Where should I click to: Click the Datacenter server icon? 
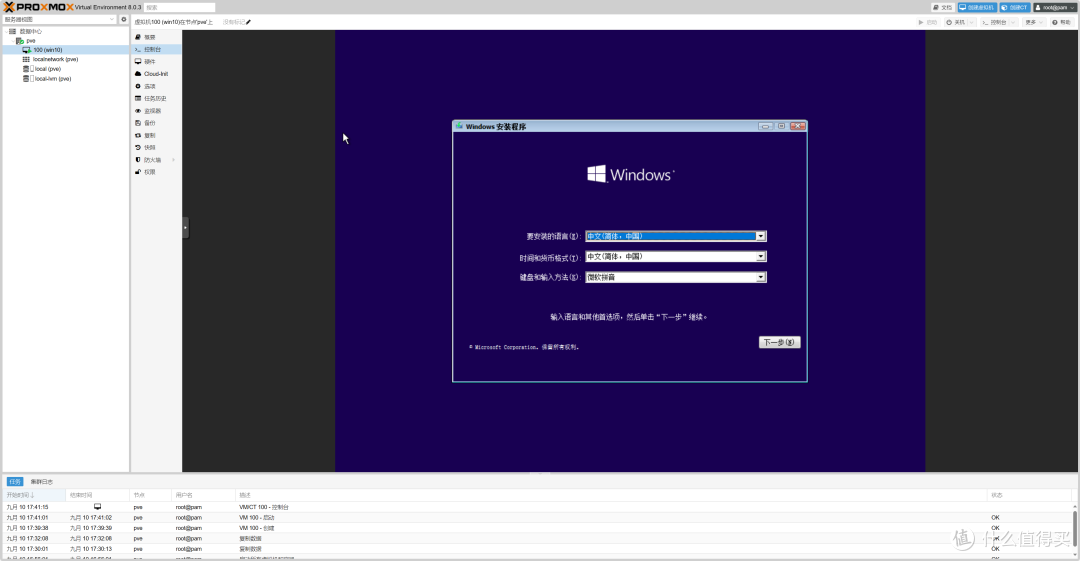click(x=12, y=32)
